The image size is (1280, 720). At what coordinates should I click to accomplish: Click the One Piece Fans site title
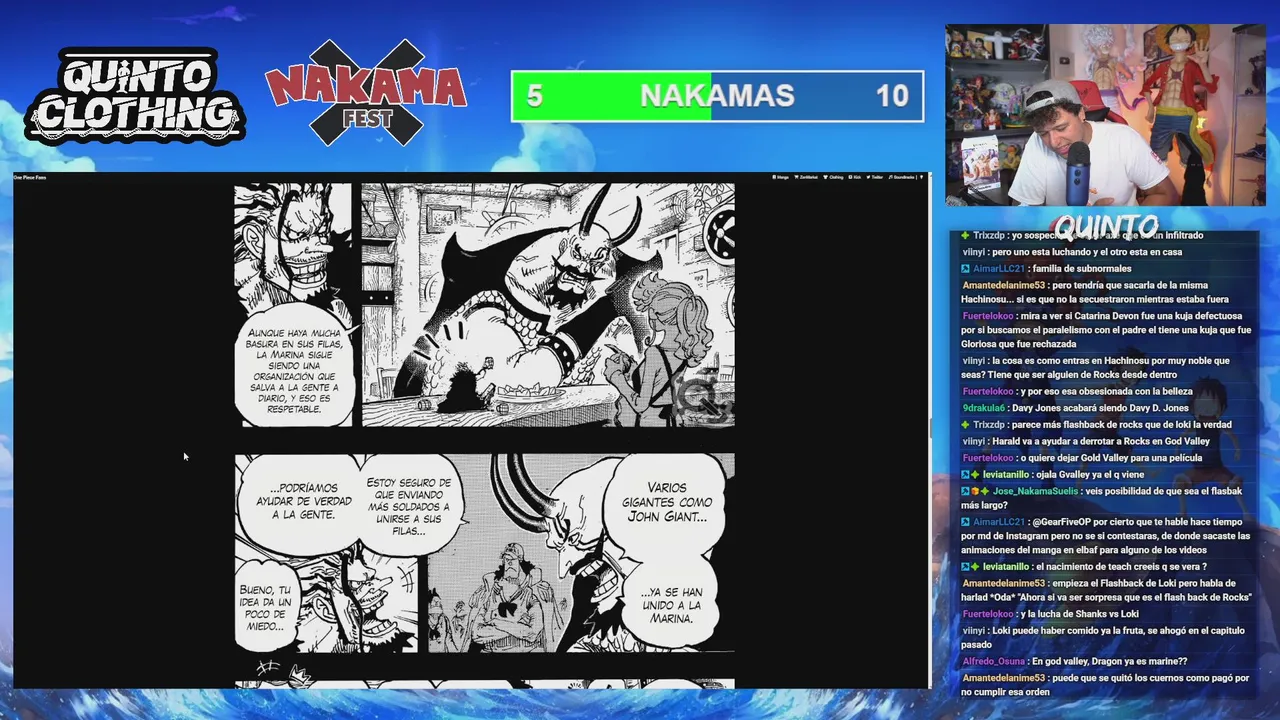click(29, 177)
